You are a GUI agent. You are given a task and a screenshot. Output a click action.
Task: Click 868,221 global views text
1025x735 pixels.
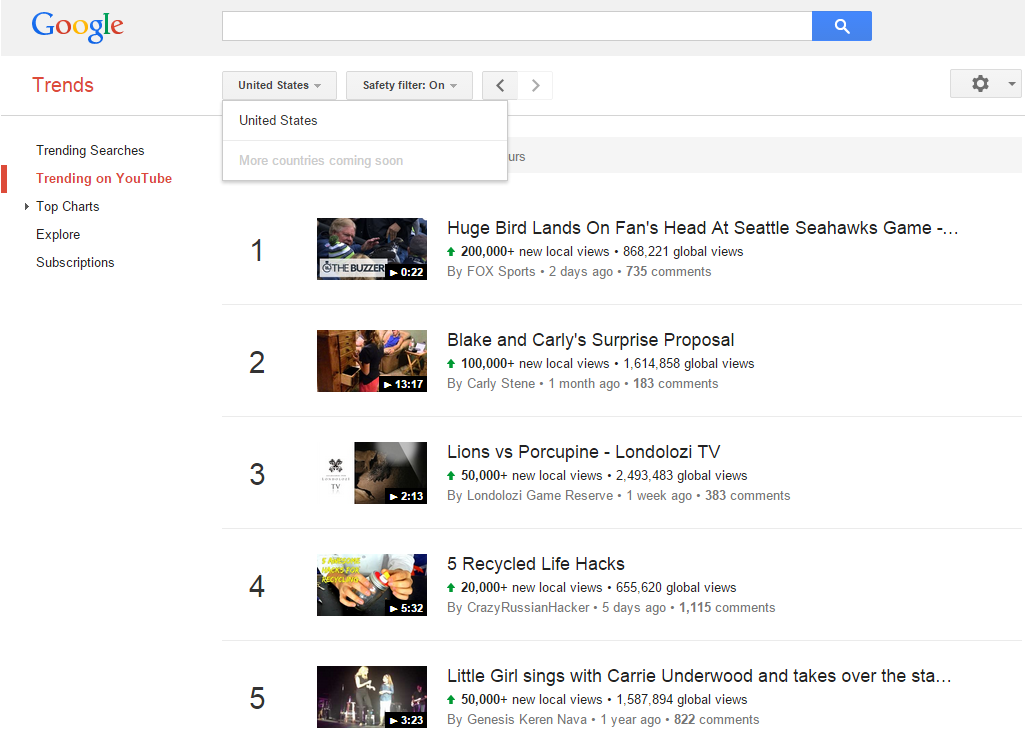click(x=683, y=252)
